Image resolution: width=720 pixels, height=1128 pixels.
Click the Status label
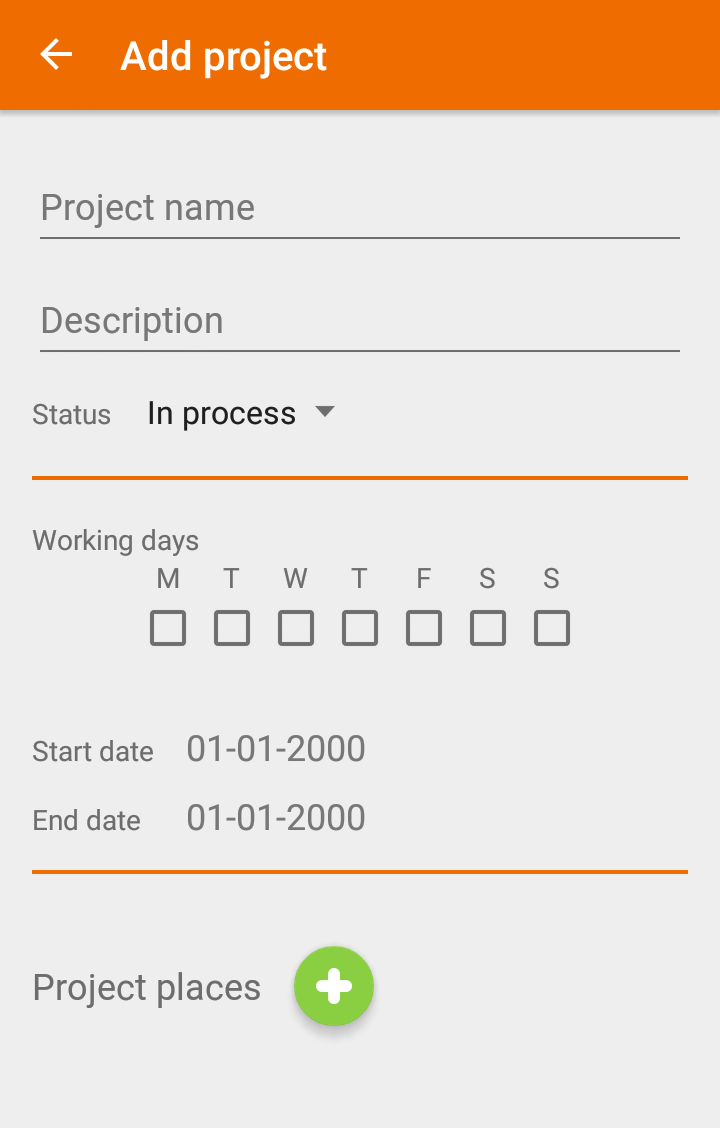(x=71, y=414)
